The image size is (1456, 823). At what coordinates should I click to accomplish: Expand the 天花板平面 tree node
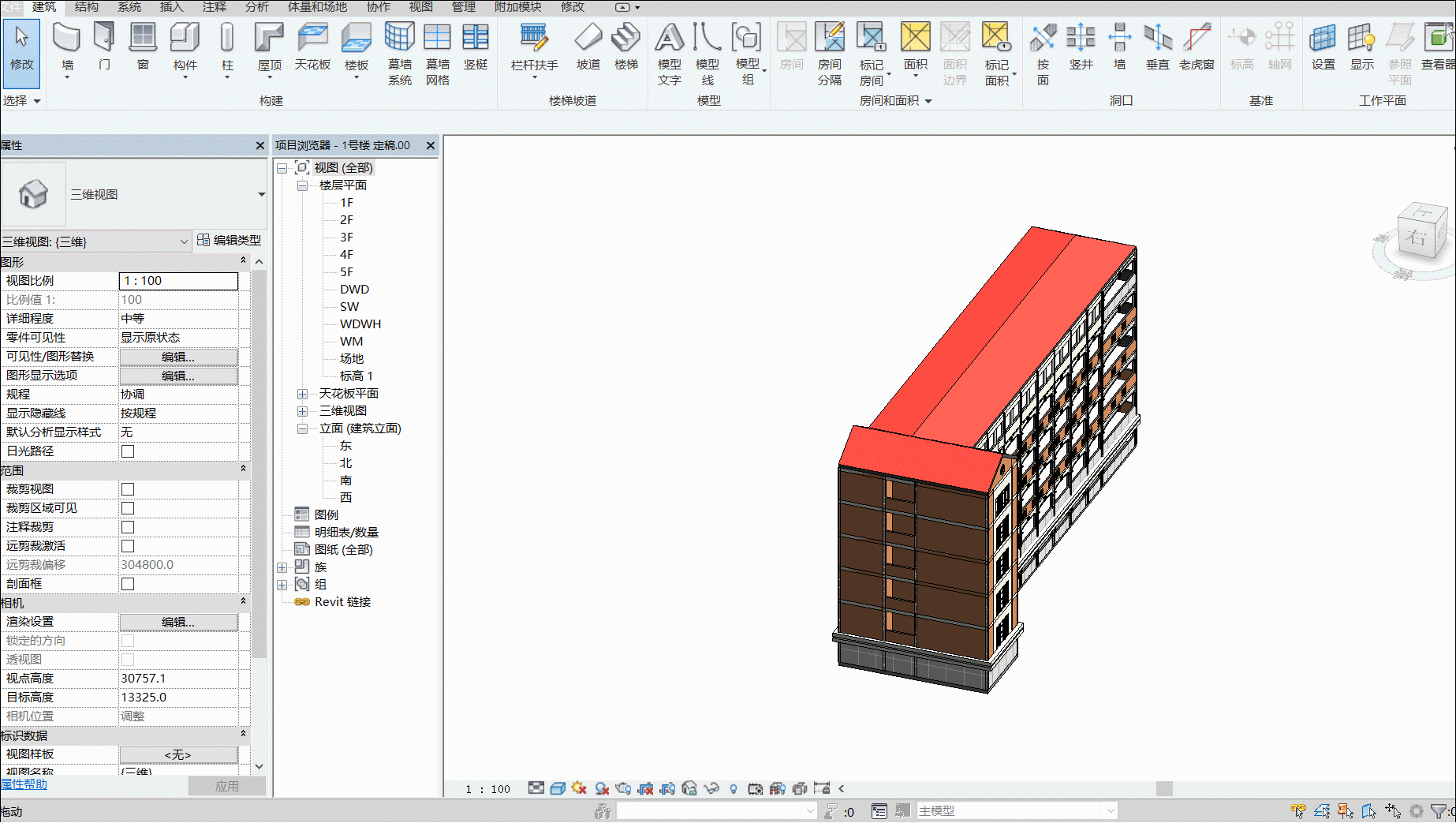point(302,394)
